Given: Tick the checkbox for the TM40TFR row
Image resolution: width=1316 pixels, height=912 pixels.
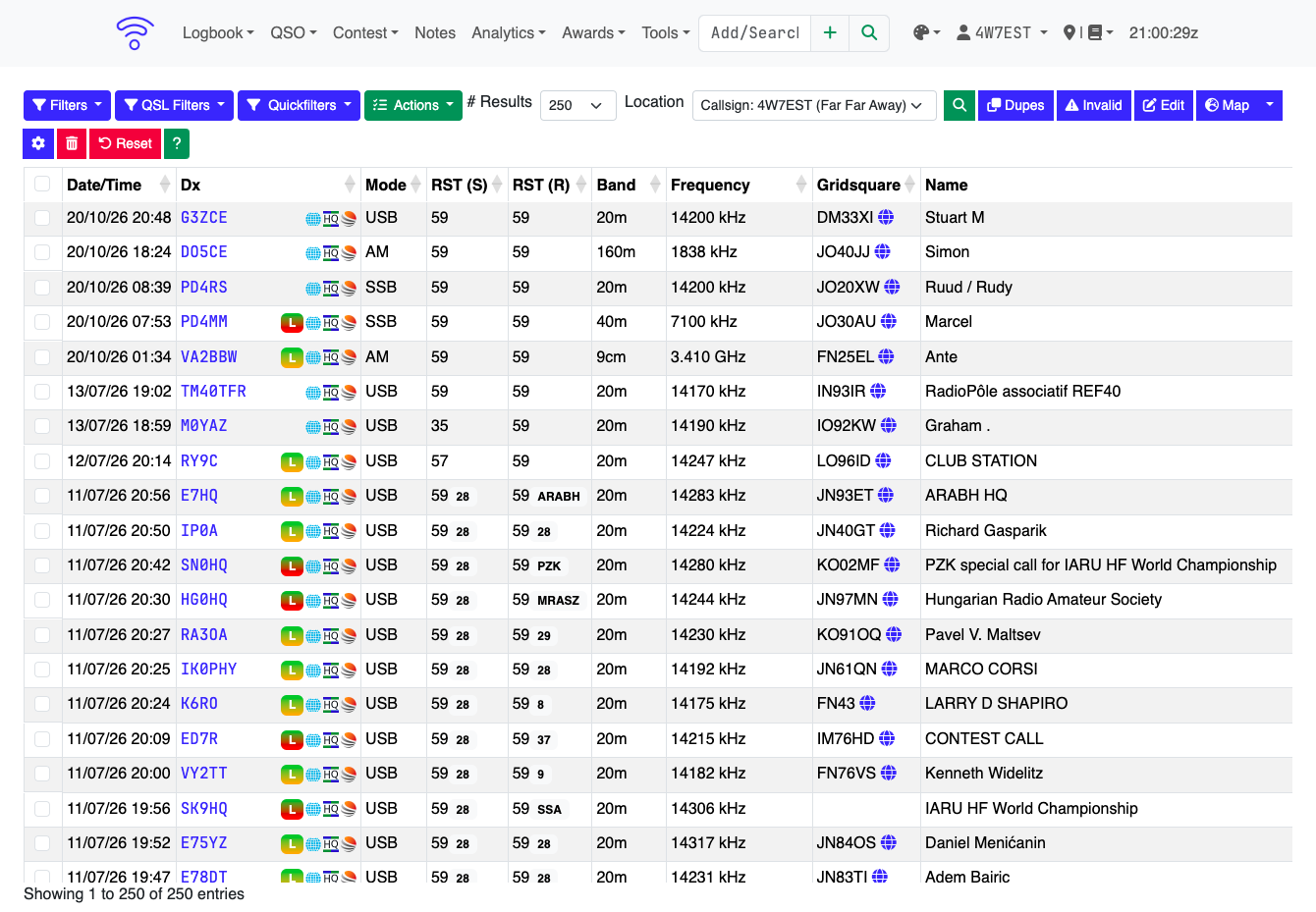Looking at the screenshot, I should click(x=42, y=392).
